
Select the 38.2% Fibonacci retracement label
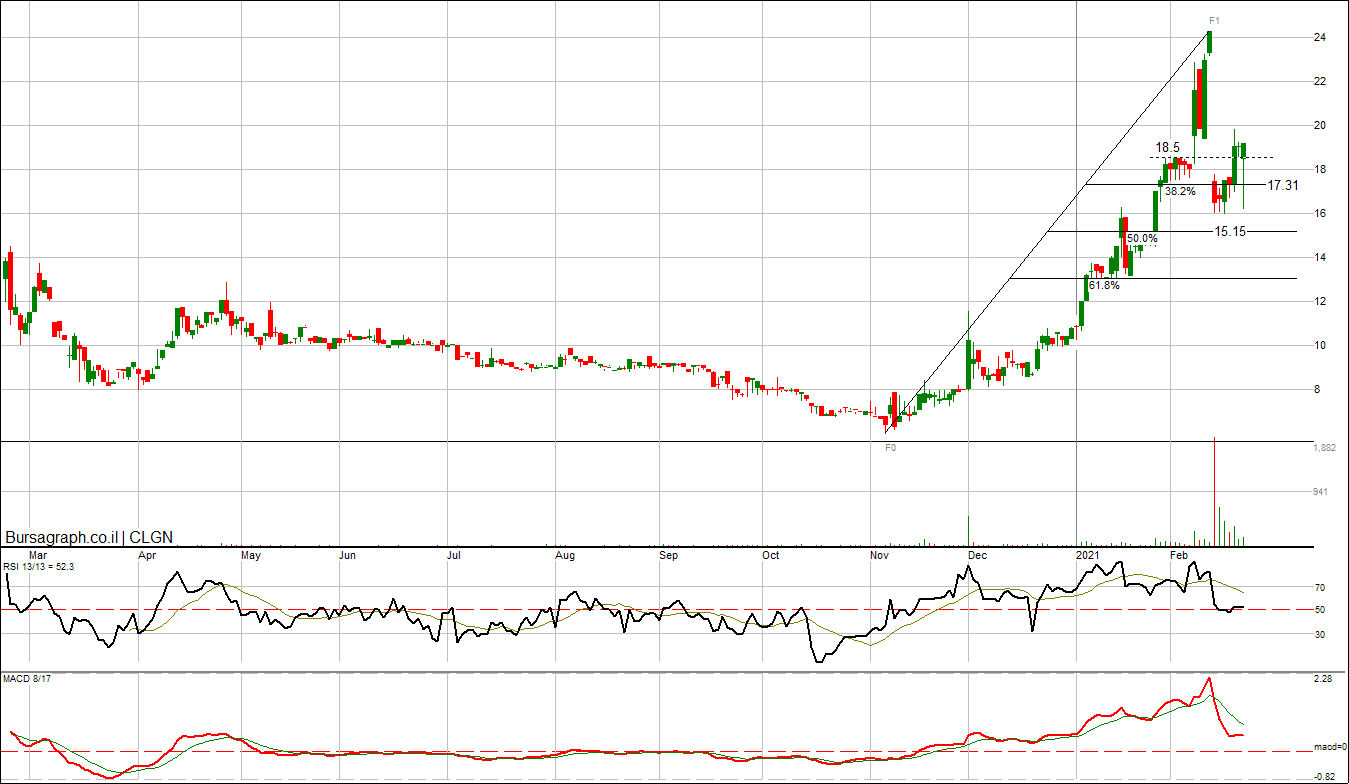pyautogui.click(x=1180, y=192)
